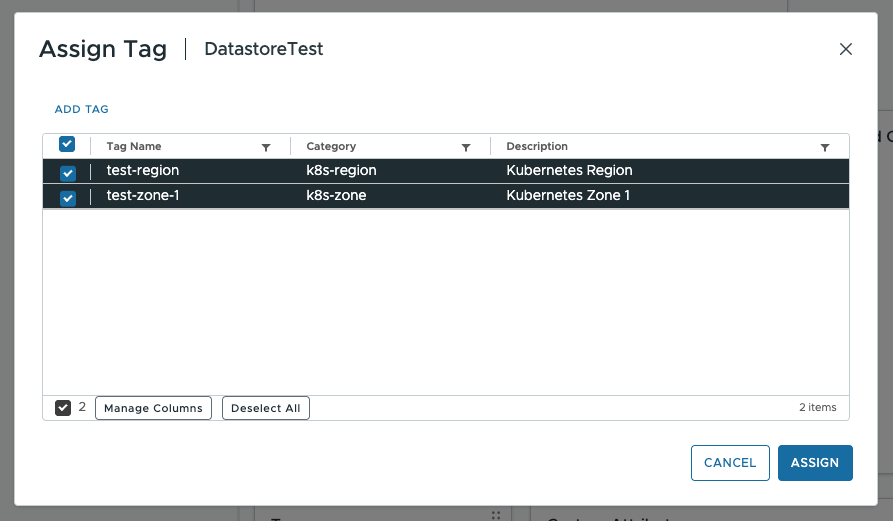The image size is (893, 521).
Task: Click ASSIGN to apply tags
Action: (x=814, y=463)
